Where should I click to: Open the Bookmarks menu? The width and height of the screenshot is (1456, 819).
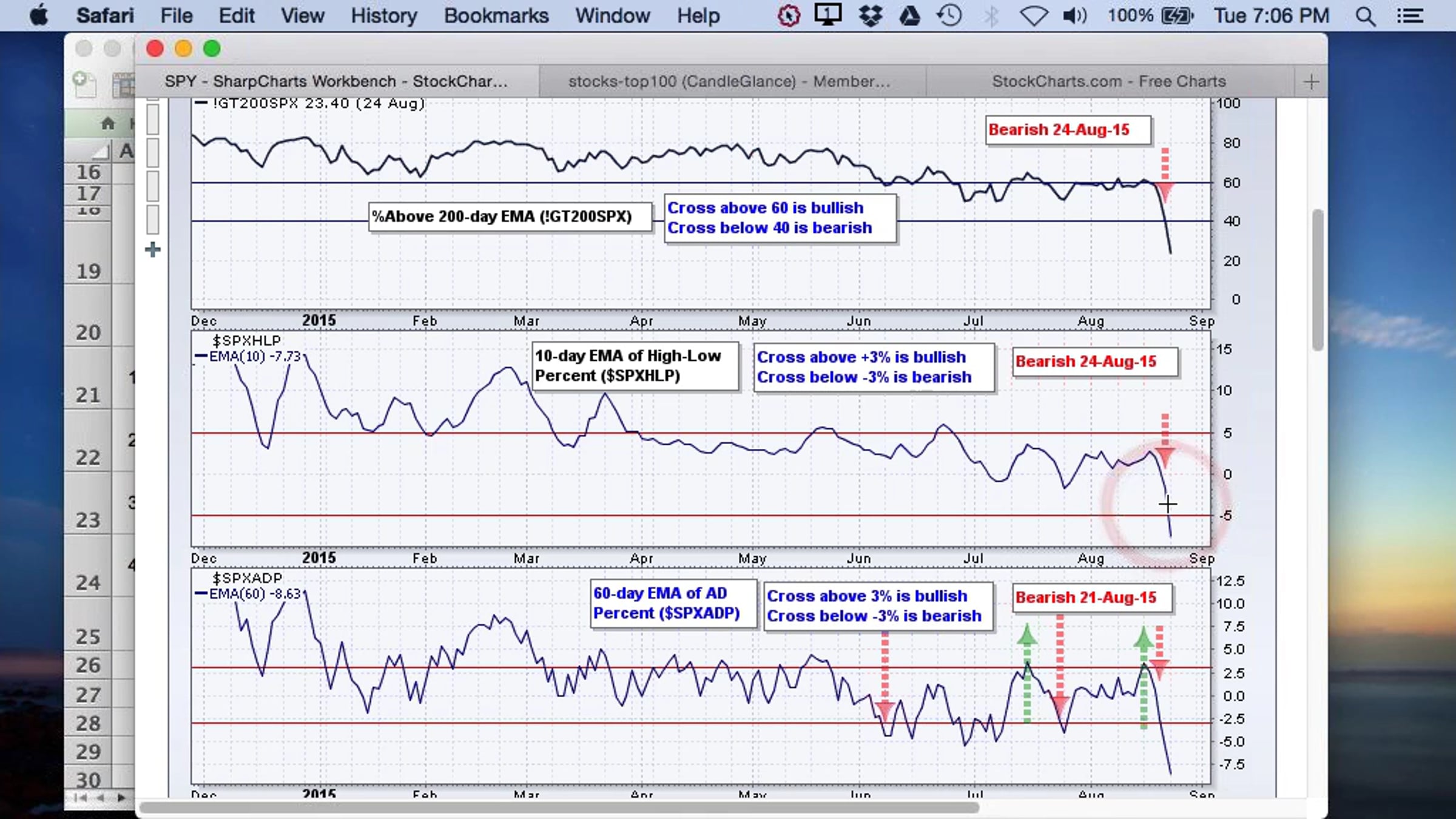(x=496, y=16)
